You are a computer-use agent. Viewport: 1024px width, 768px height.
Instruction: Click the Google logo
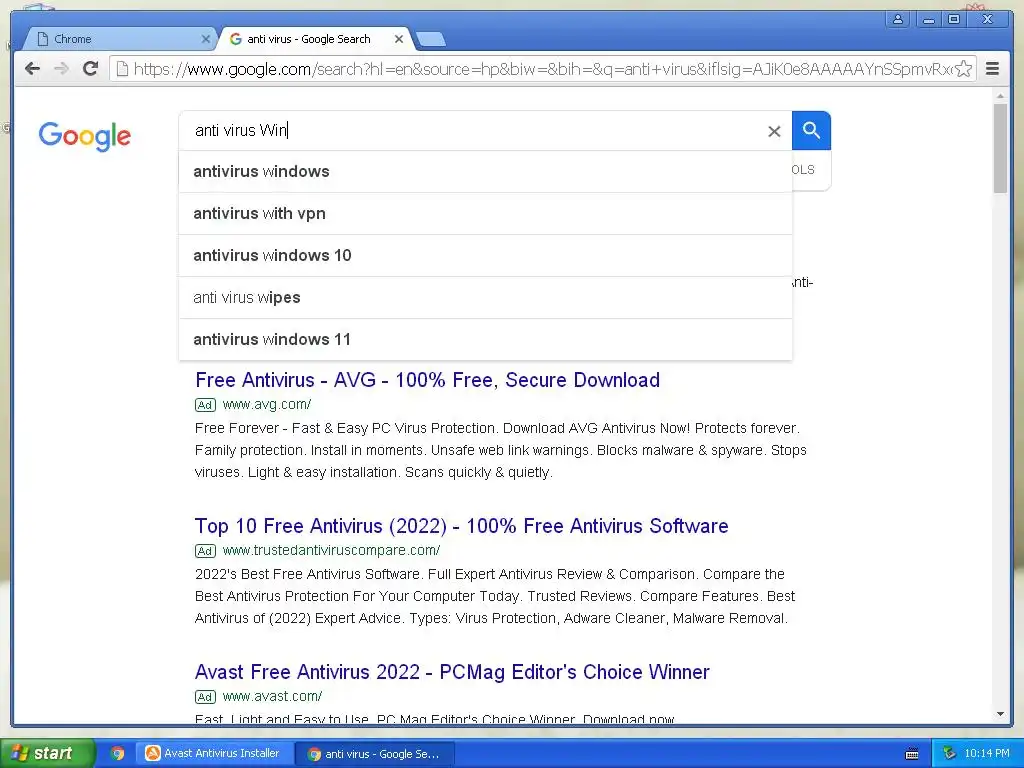click(84, 136)
